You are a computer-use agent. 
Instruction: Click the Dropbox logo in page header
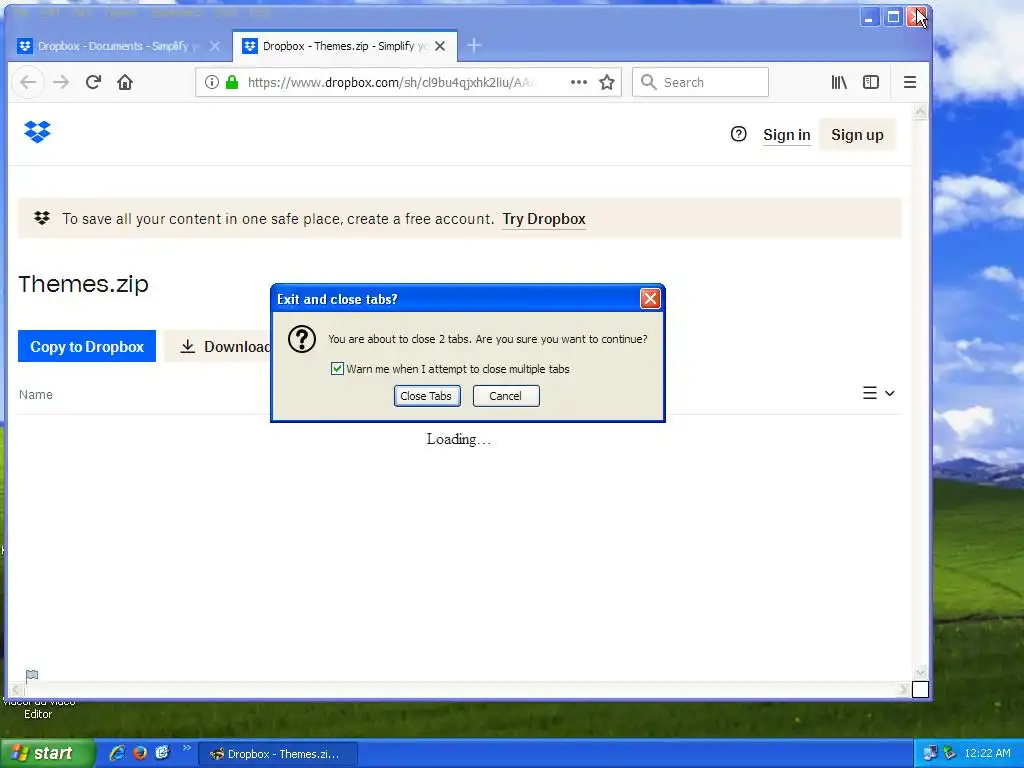37,132
